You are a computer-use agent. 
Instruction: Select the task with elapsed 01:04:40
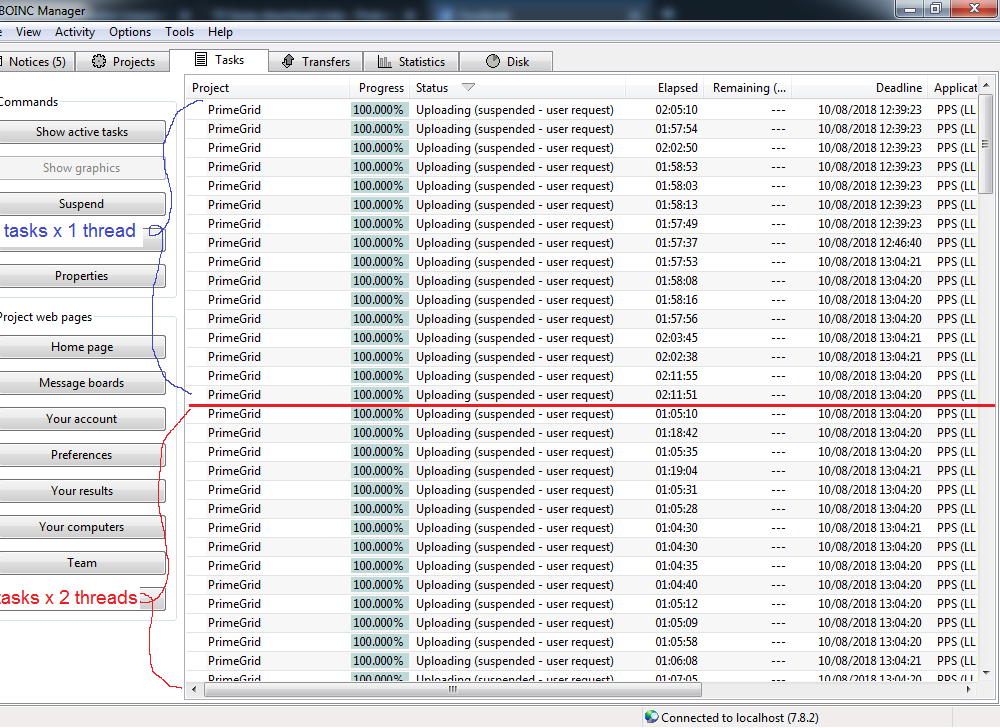click(x=582, y=585)
